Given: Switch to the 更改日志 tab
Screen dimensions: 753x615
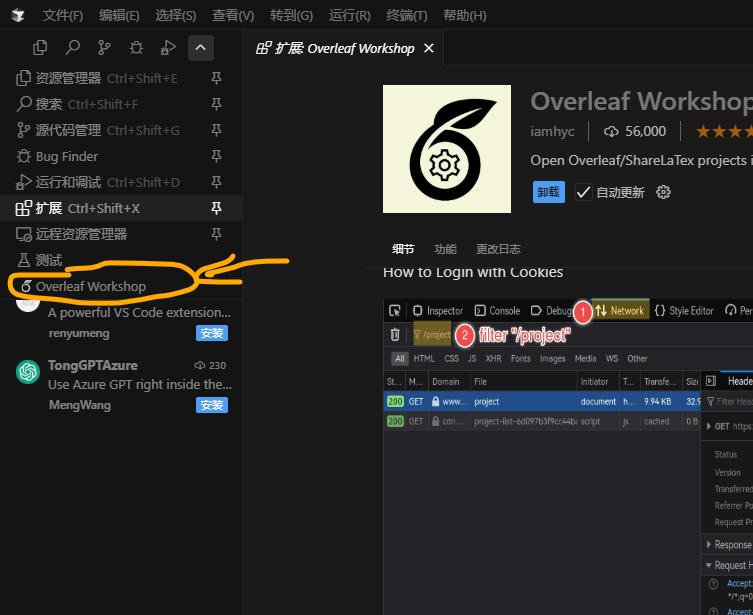Looking at the screenshot, I should [498, 249].
